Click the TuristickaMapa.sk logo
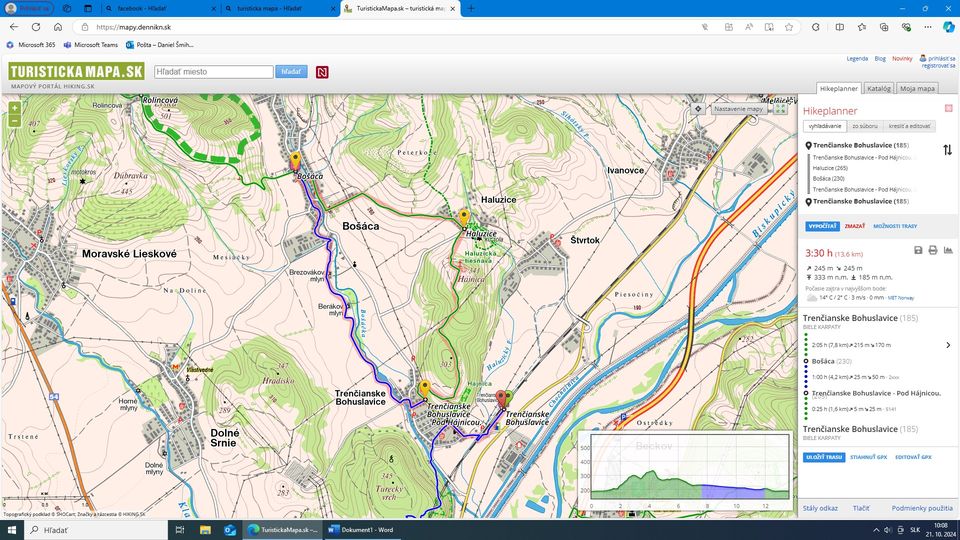The image size is (960, 540). click(77, 72)
